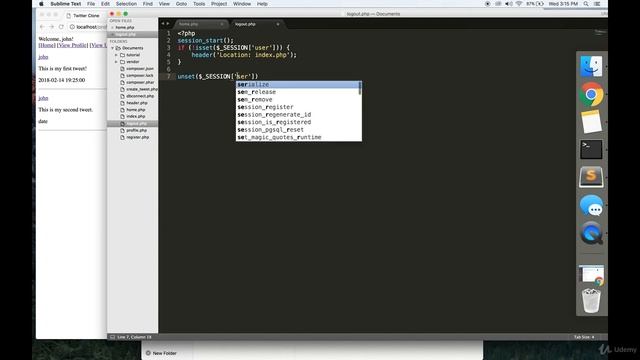Image resolution: width=640 pixels, height=360 pixels.
Task: Click the browser forward arrow
Action: [52, 27]
